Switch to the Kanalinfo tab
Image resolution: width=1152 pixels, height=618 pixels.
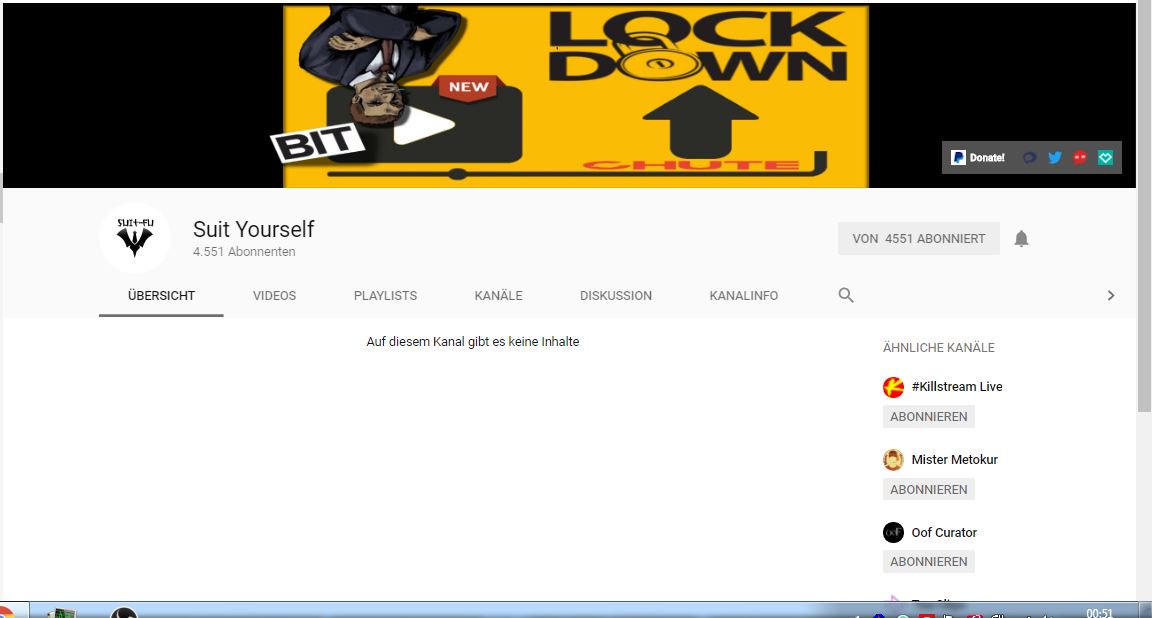click(x=744, y=295)
